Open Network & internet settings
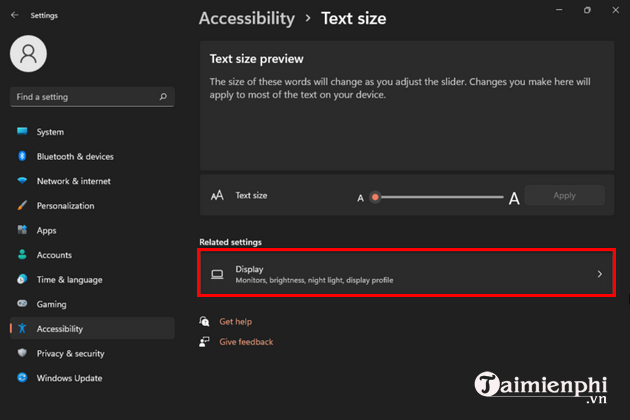Image resolution: width=630 pixels, height=420 pixels. 92,181
